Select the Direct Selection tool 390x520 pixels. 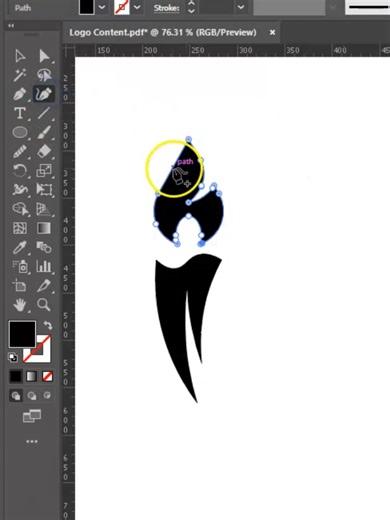(x=44, y=56)
